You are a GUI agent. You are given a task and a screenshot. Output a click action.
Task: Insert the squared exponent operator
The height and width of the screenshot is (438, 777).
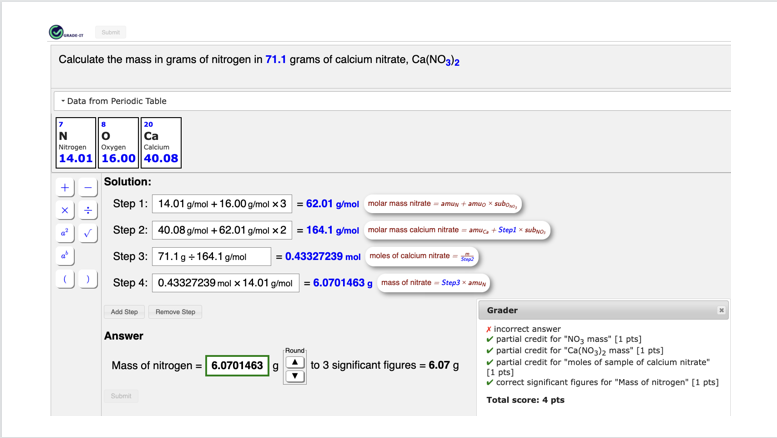(x=65, y=233)
